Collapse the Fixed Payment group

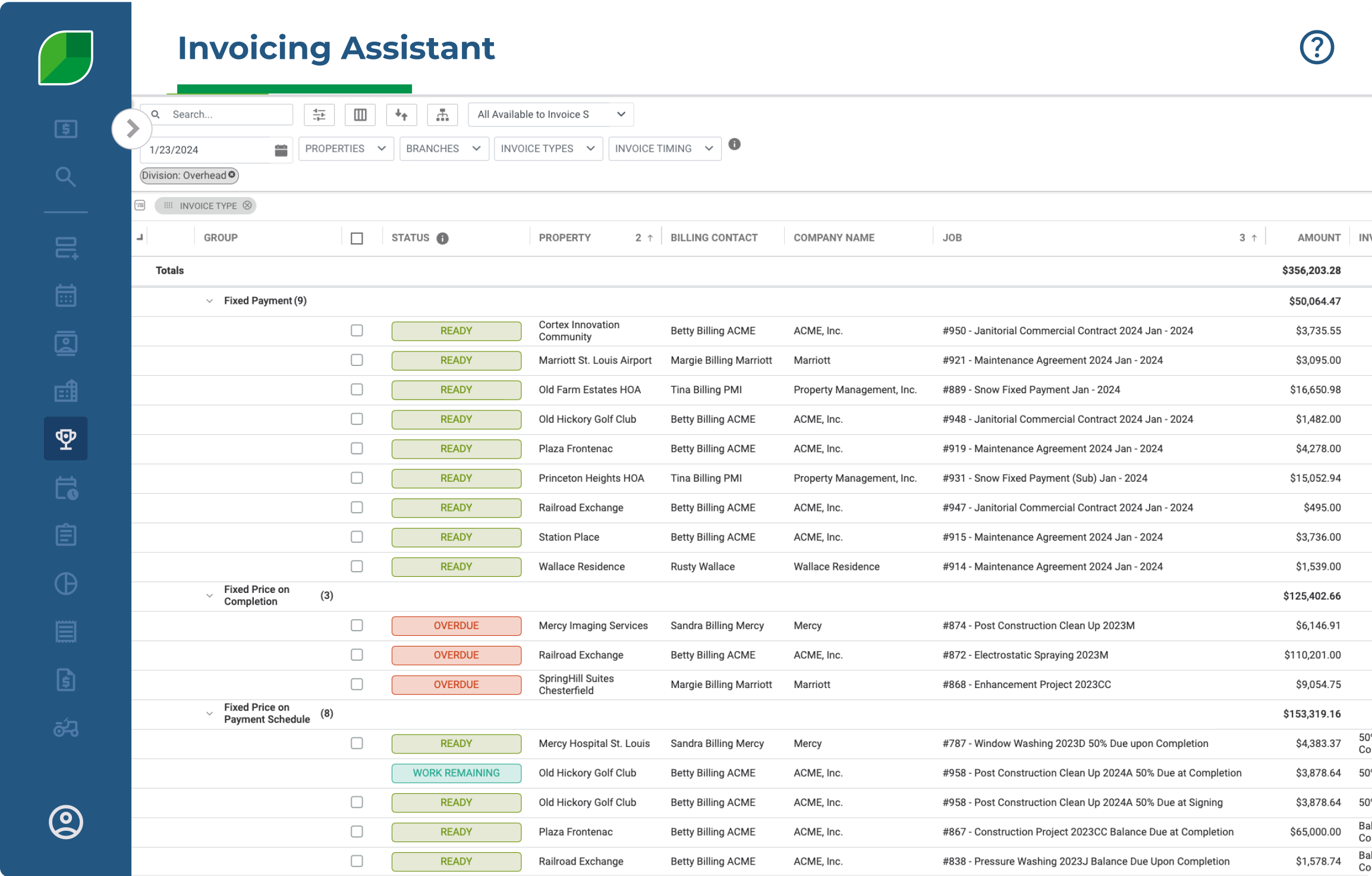209,300
